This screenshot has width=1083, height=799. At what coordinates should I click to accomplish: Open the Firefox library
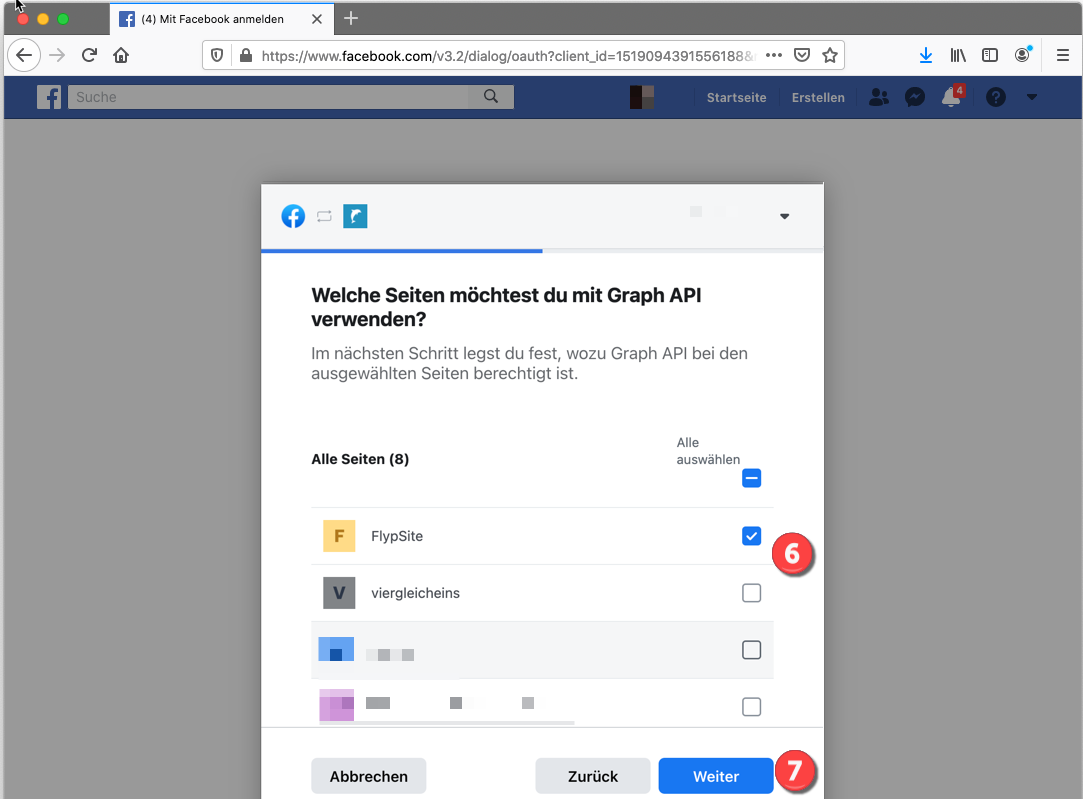[x=958, y=55]
